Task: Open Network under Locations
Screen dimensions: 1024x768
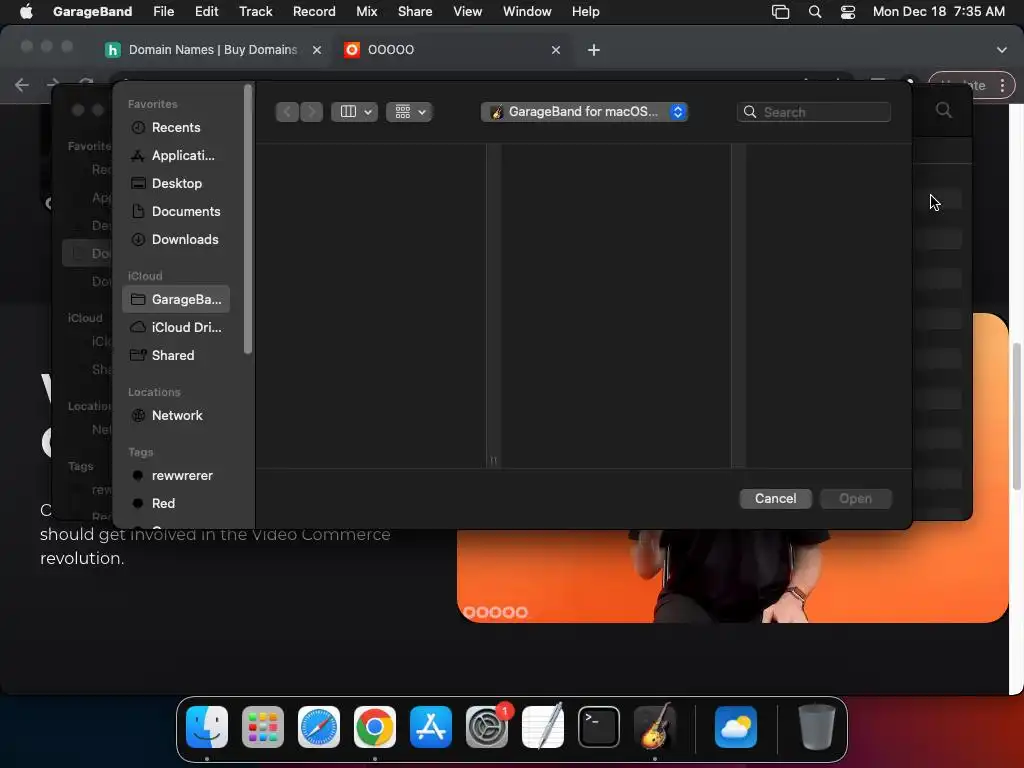Action: (x=176, y=415)
